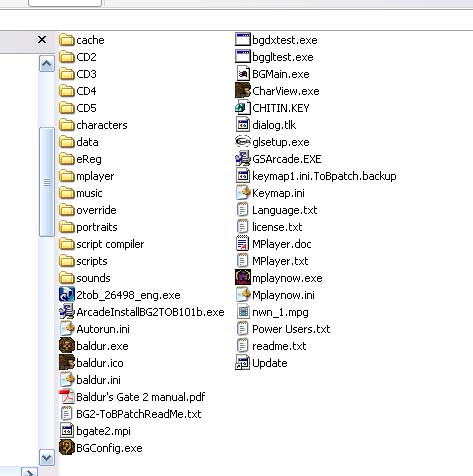The height and width of the screenshot is (476, 473).
Task: Click the bggltest.exe icon
Action: point(243,57)
